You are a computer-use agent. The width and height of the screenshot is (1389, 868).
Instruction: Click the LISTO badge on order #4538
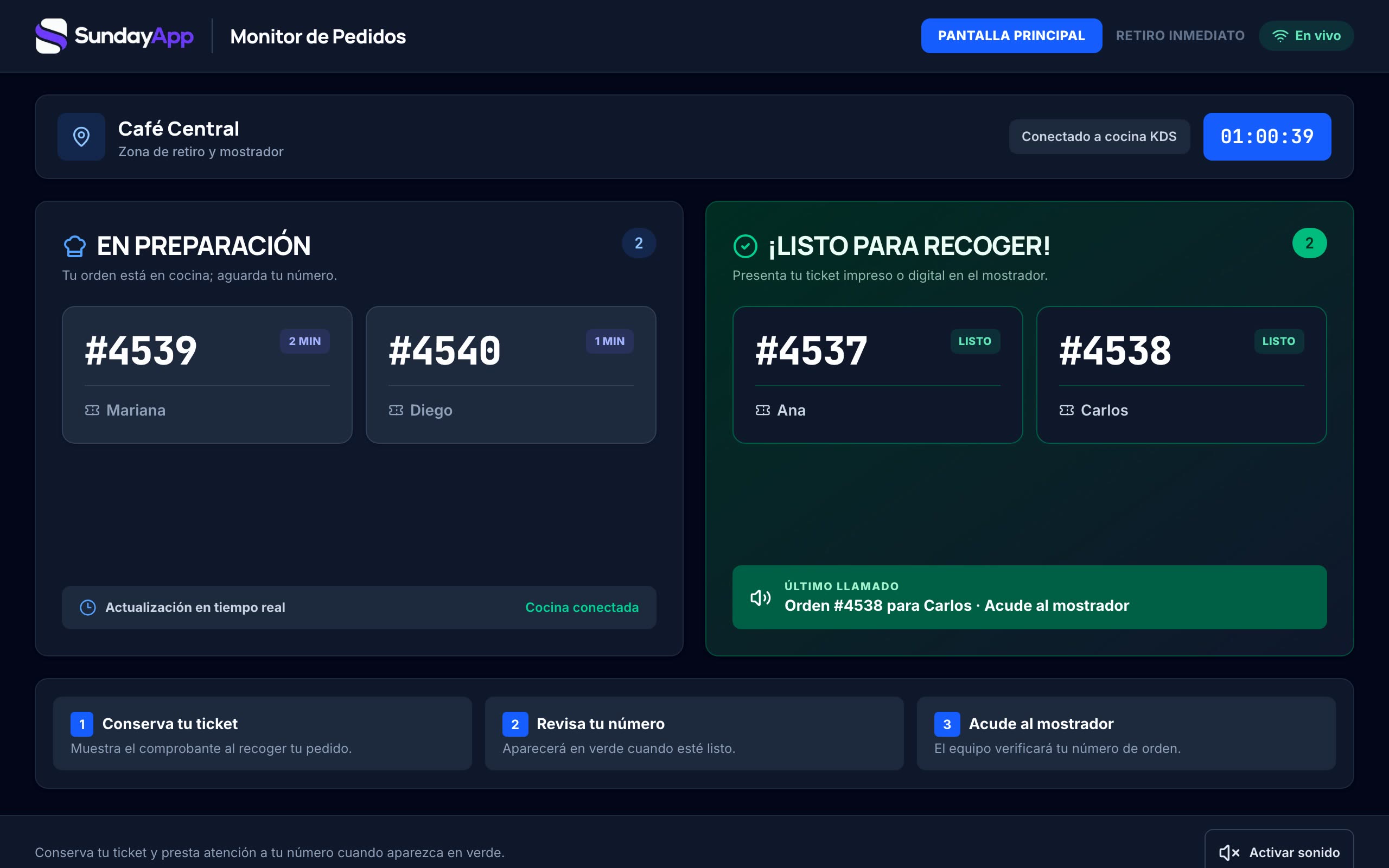[1279, 341]
